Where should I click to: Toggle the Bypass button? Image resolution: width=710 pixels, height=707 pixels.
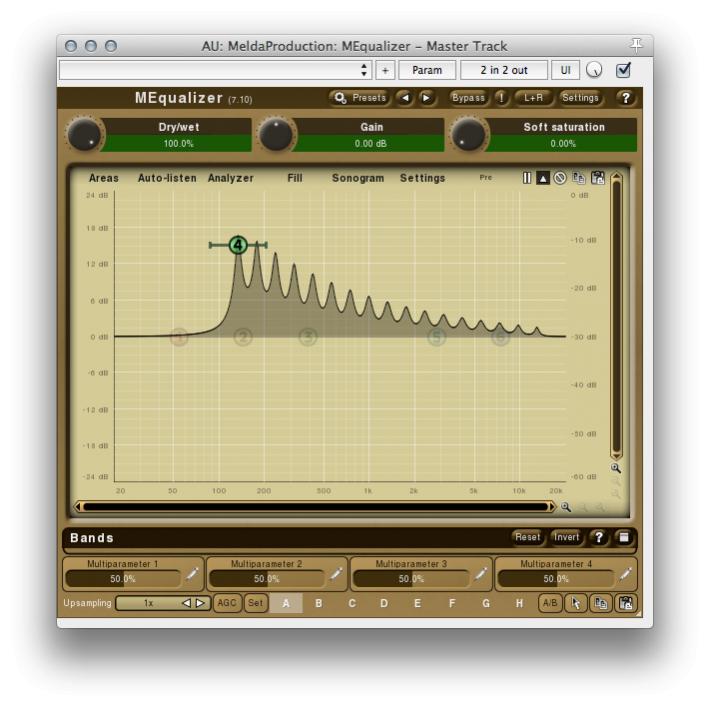(468, 98)
